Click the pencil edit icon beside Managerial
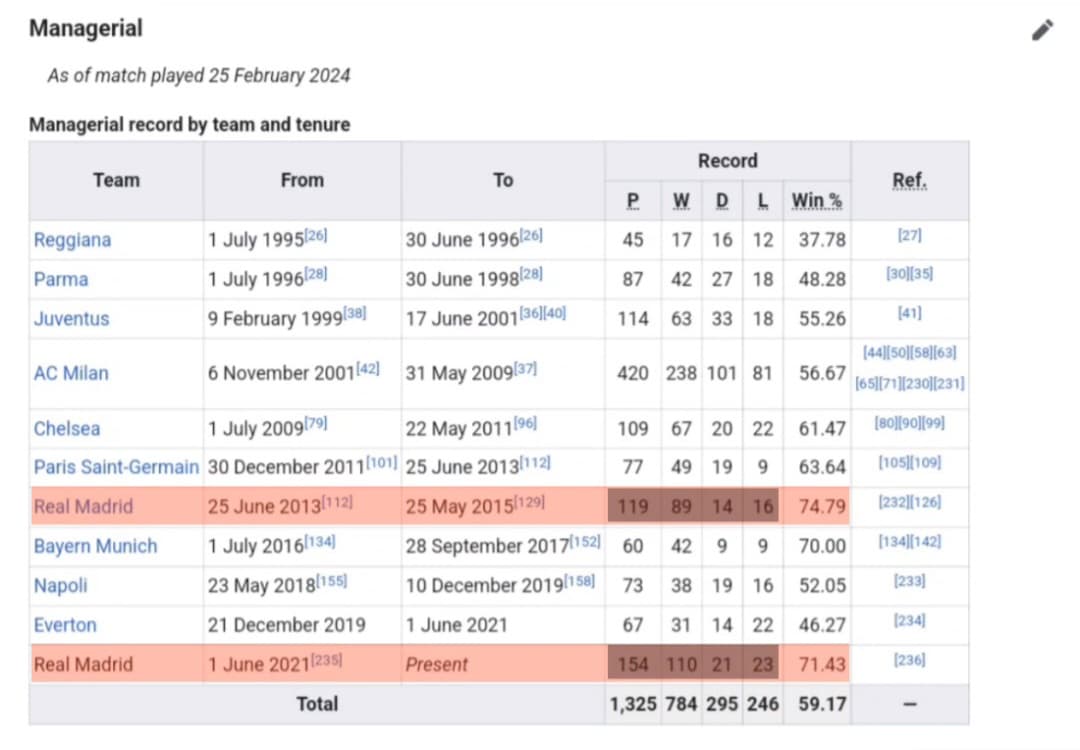1080x750 pixels. 1042,30
